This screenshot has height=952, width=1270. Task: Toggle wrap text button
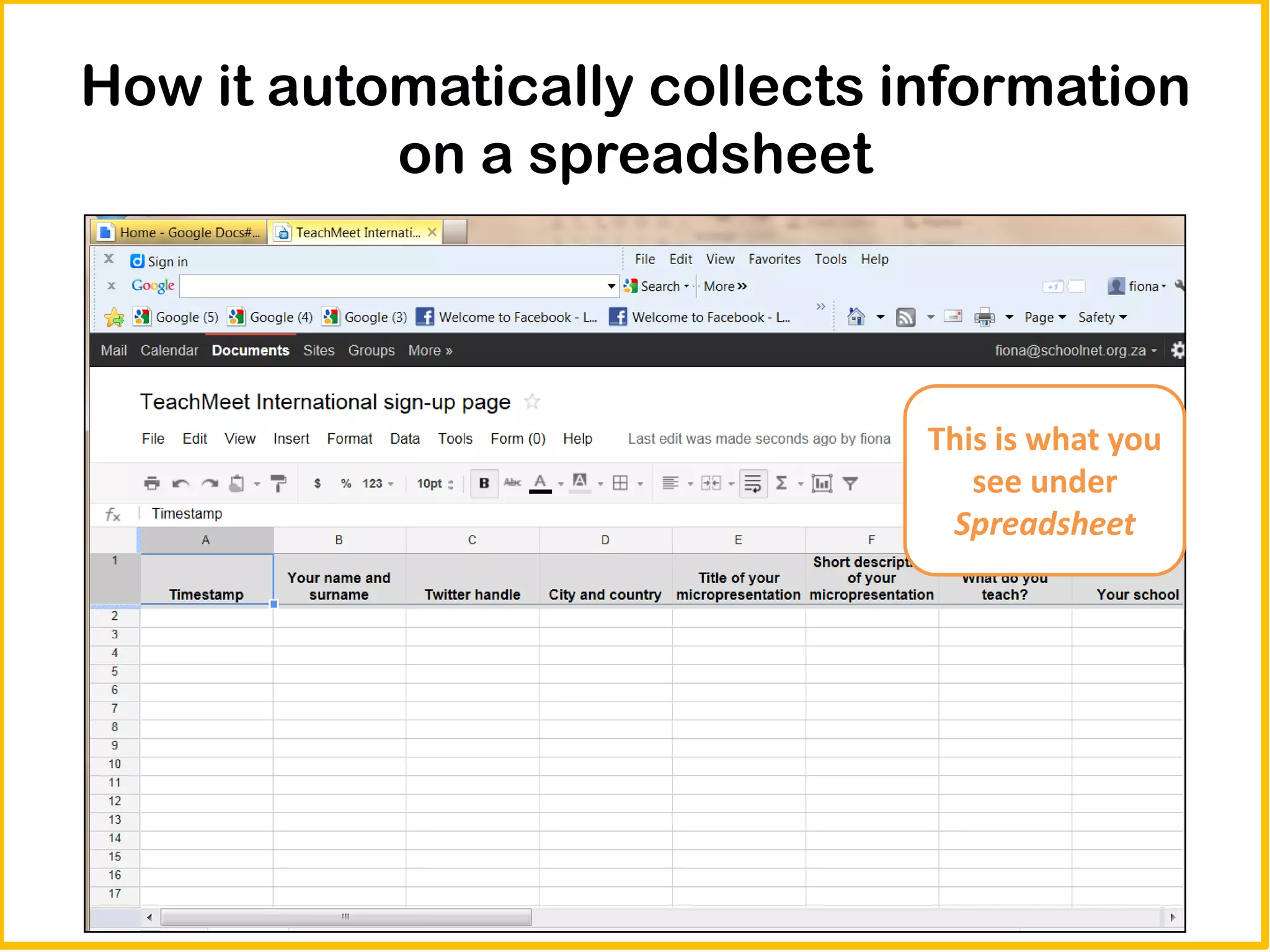(x=753, y=483)
